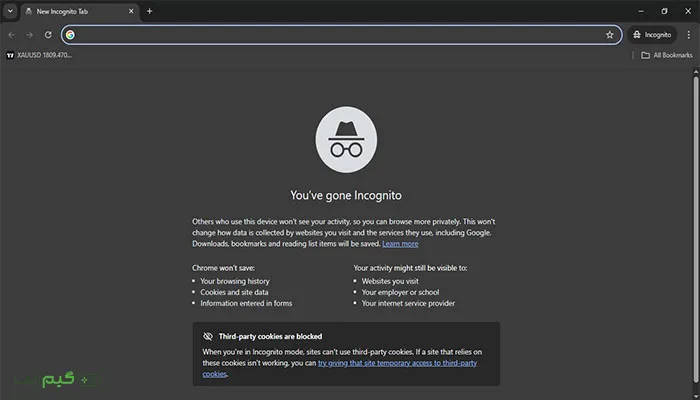Bookmark this tab with the star icon
Screen dimensions: 700x400
tap(609, 34)
